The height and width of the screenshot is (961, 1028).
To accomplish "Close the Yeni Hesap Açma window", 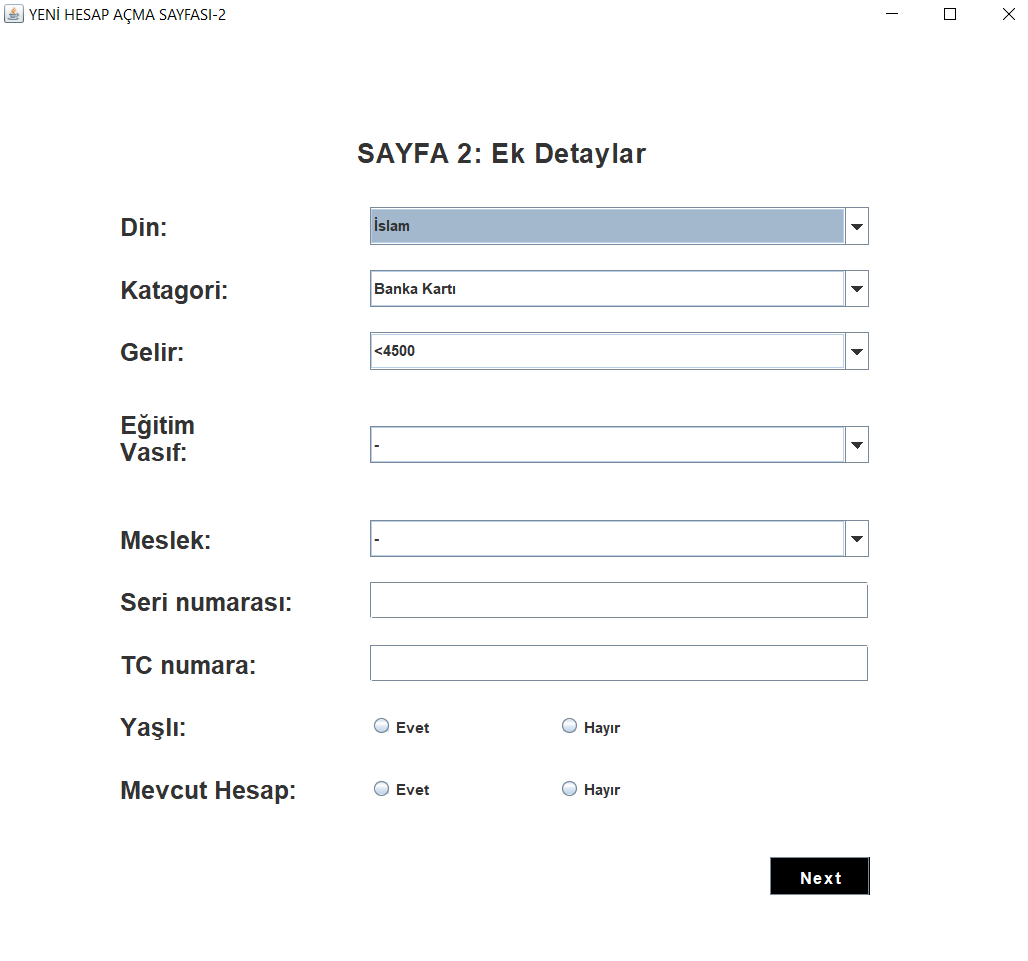I will [1009, 14].
